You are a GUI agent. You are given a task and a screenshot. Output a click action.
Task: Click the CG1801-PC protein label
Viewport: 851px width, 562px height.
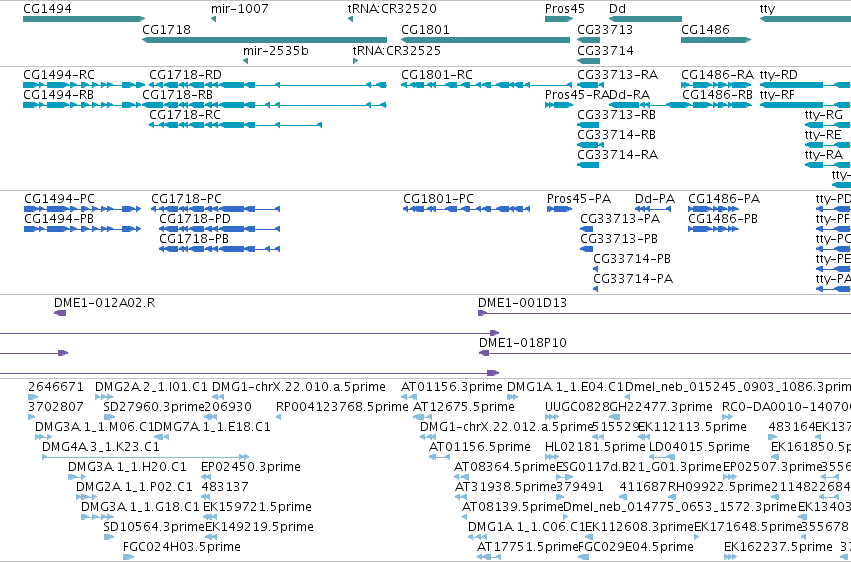click(x=439, y=199)
